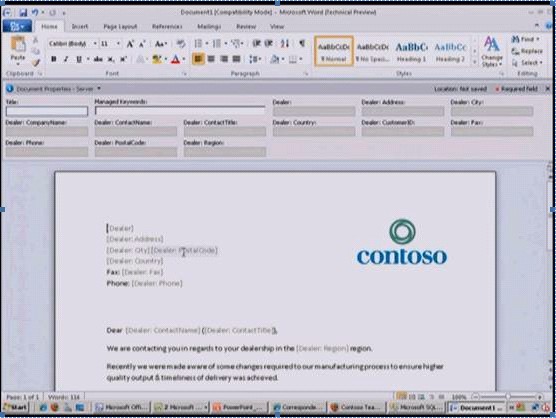Open the font name dropdown
Image resolution: width=556 pixels, height=418 pixels.
point(95,44)
